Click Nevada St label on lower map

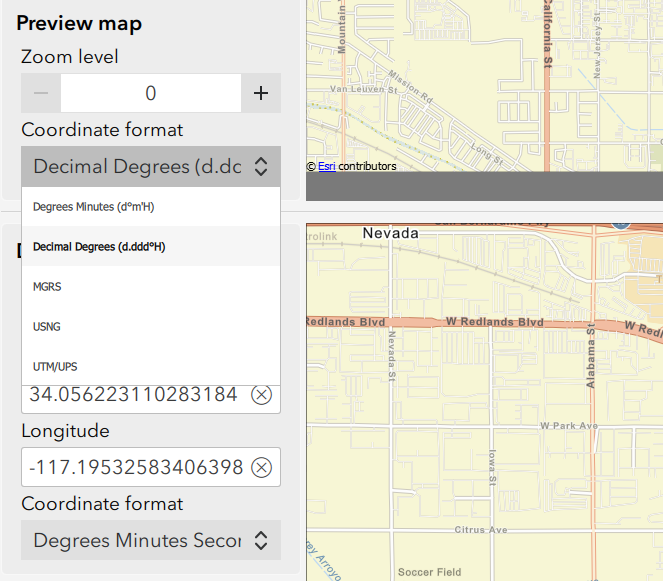[392, 356]
